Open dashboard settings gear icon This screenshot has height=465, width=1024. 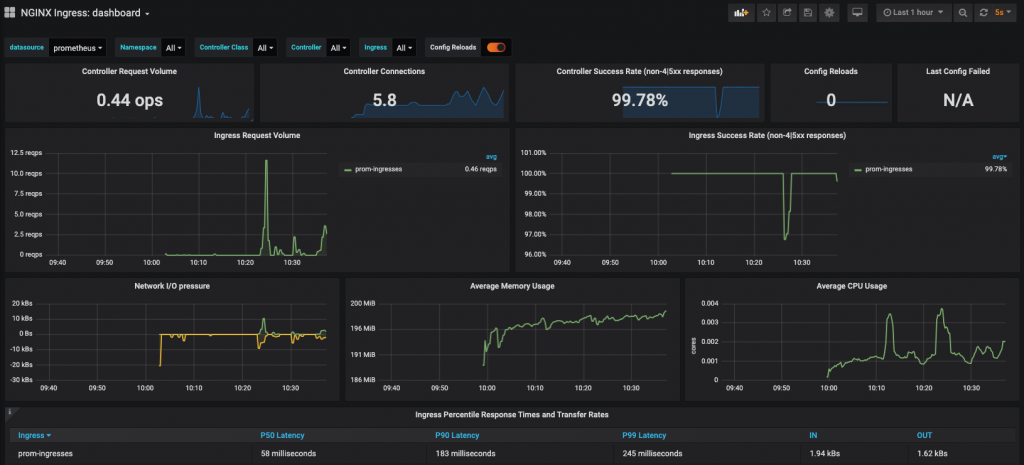[x=829, y=12]
